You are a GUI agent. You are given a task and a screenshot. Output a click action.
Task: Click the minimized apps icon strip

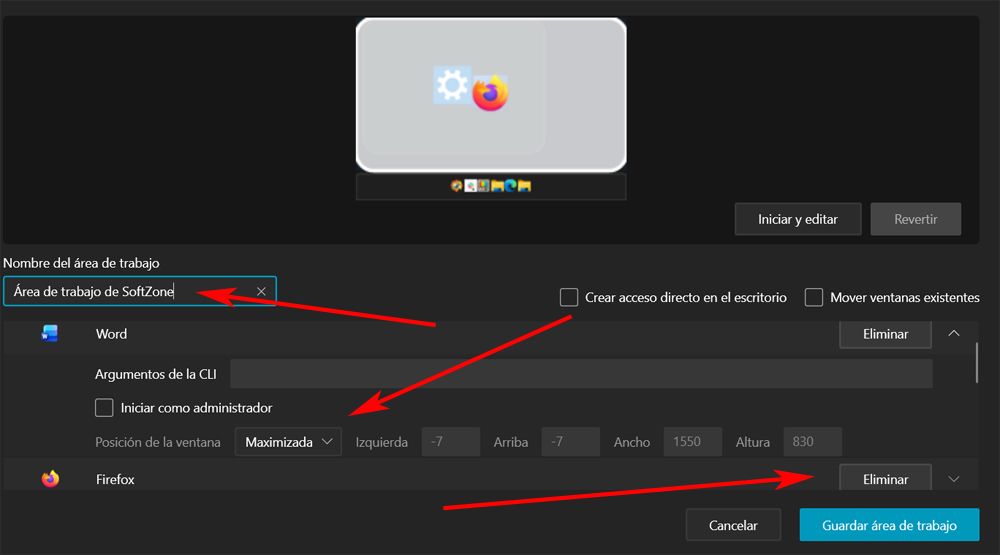pos(491,186)
